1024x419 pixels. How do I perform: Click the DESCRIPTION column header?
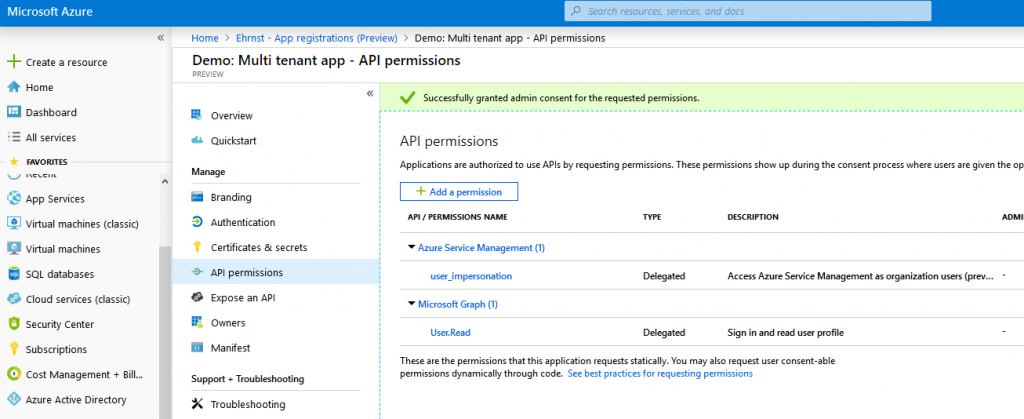tap(752, 217)
